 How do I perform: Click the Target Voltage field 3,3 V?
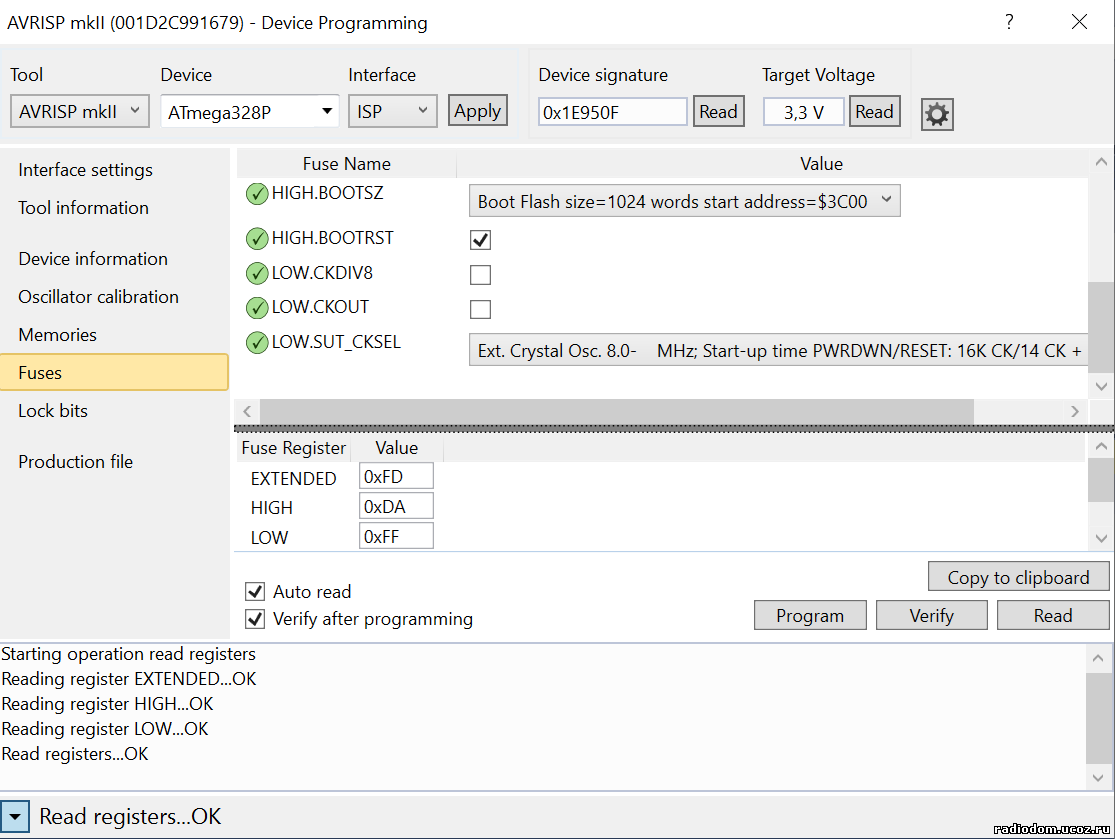pyautogui.click(x=804, y=112)
